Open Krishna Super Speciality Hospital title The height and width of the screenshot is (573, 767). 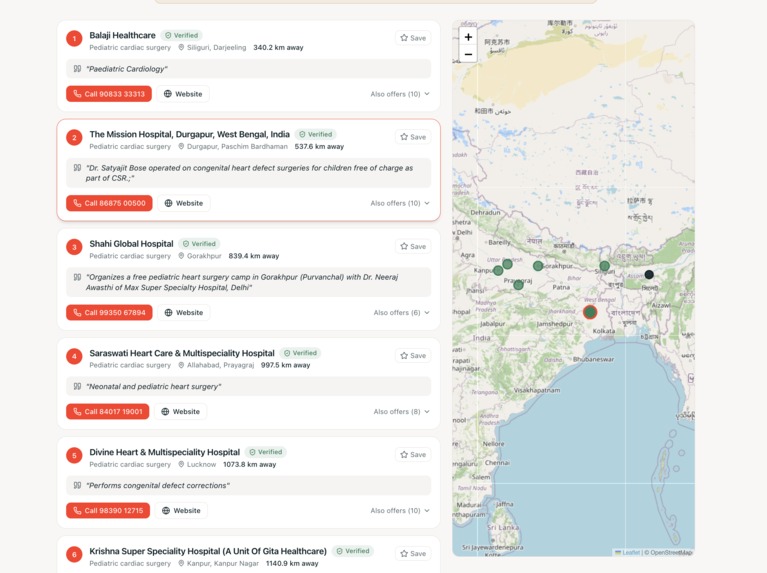tap(208, 551)
